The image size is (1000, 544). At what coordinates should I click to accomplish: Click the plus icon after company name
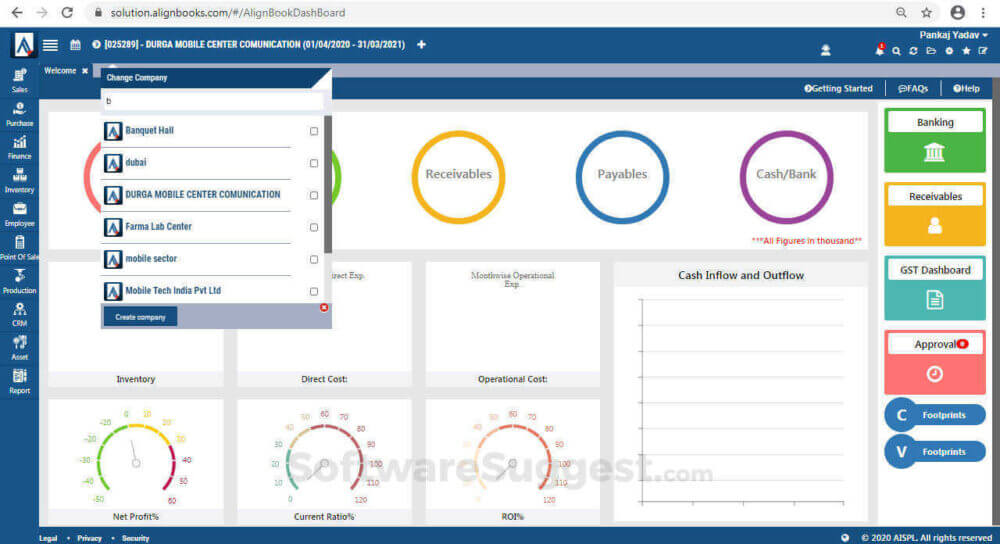point(421,45)
